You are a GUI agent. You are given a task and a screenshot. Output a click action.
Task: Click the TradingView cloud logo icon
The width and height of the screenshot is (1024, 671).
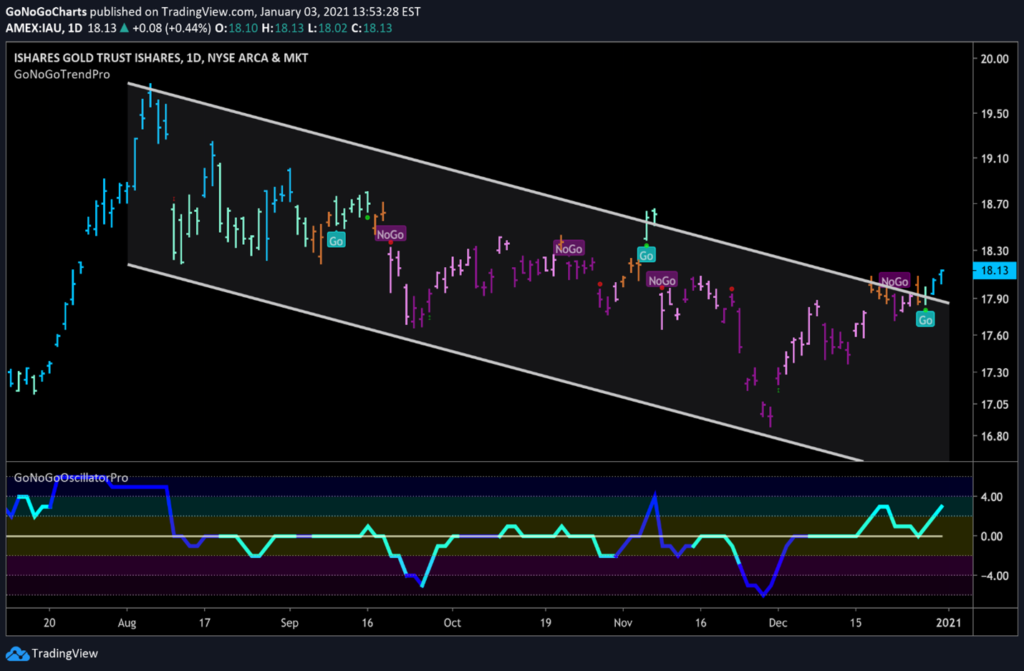point(17,653)
